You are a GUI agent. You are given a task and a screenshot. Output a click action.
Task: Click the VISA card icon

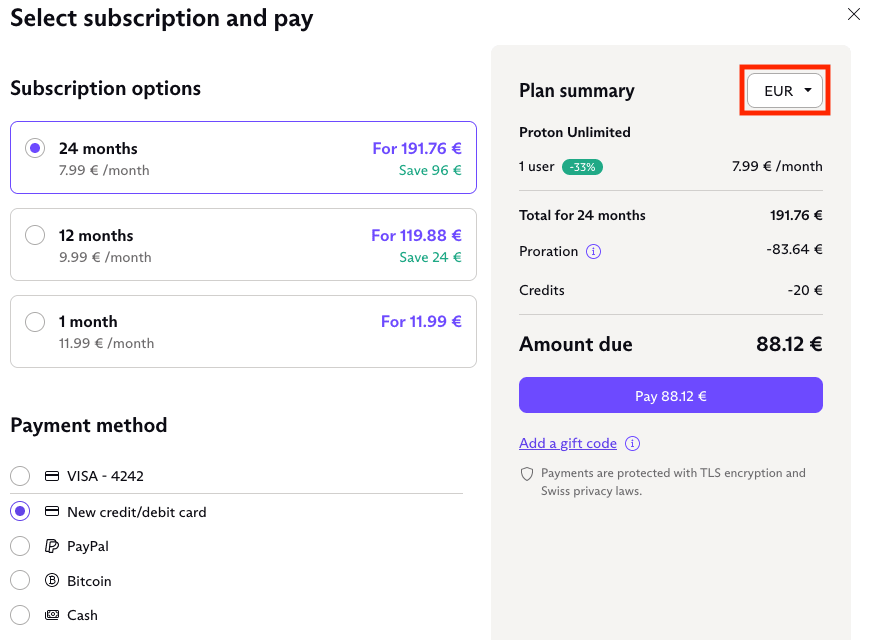click(52, 476)
